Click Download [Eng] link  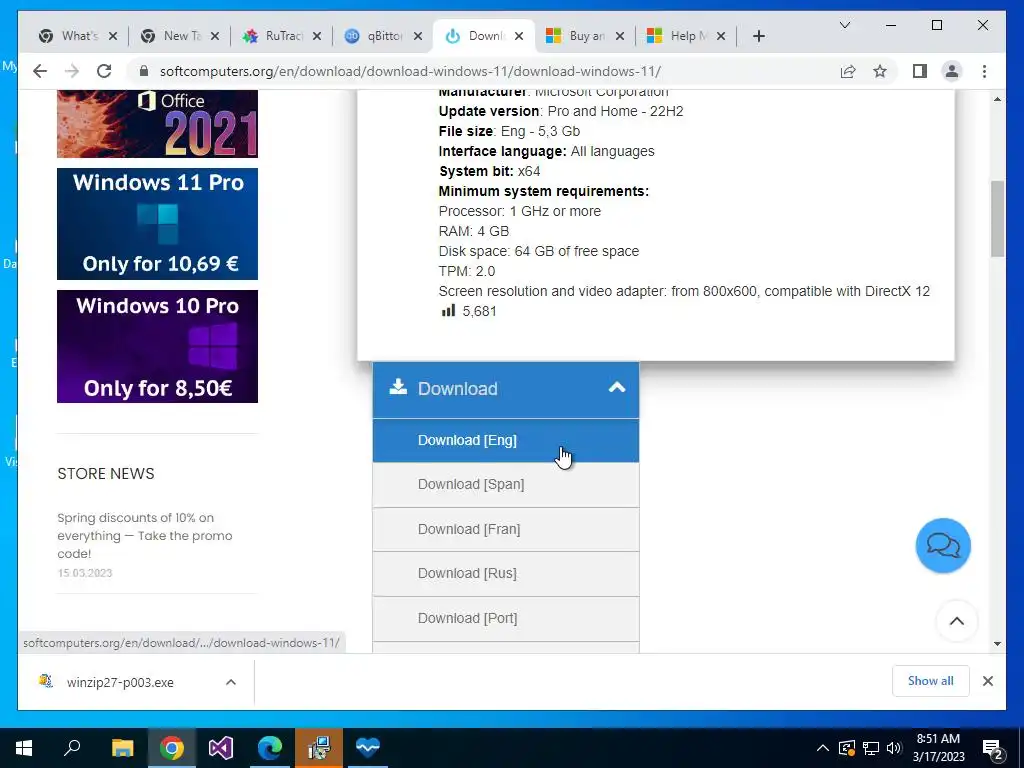505,440
